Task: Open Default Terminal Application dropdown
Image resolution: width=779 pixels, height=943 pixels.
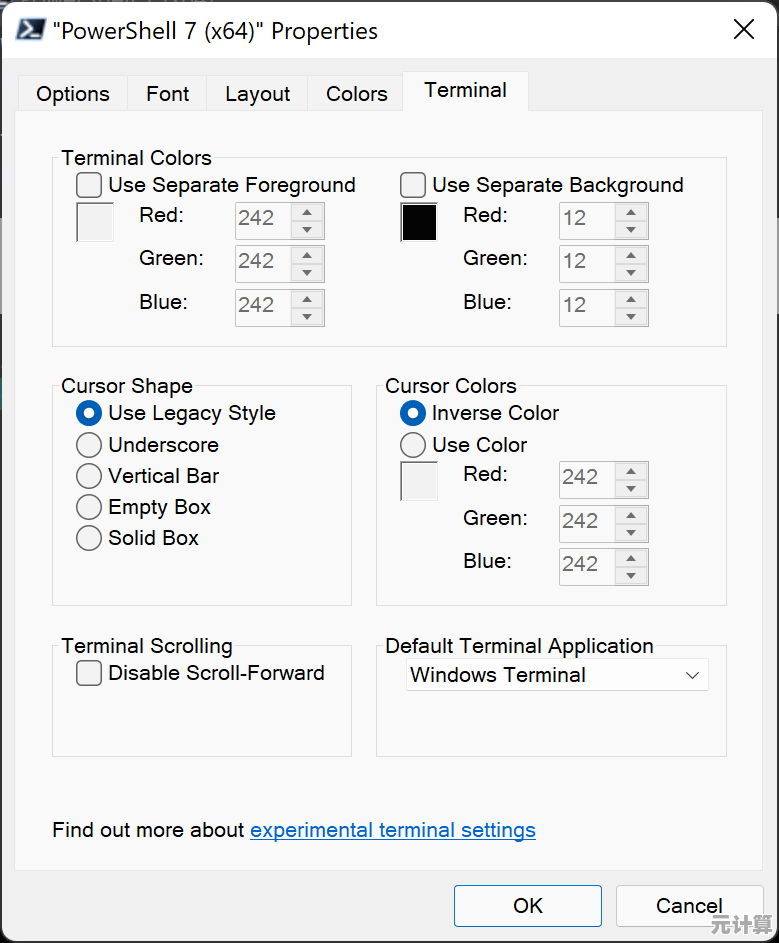Action: (x=557, y=675)
